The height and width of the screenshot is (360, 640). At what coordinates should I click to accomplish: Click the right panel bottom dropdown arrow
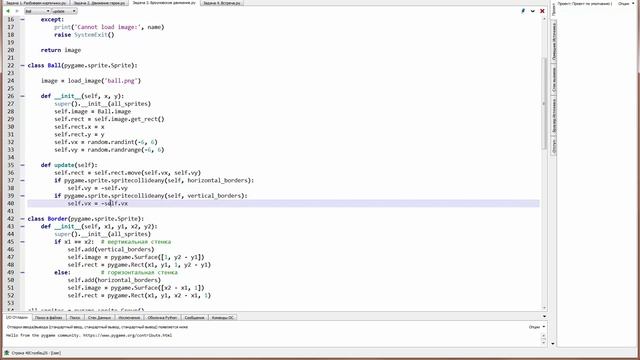[x=553, y=344]
